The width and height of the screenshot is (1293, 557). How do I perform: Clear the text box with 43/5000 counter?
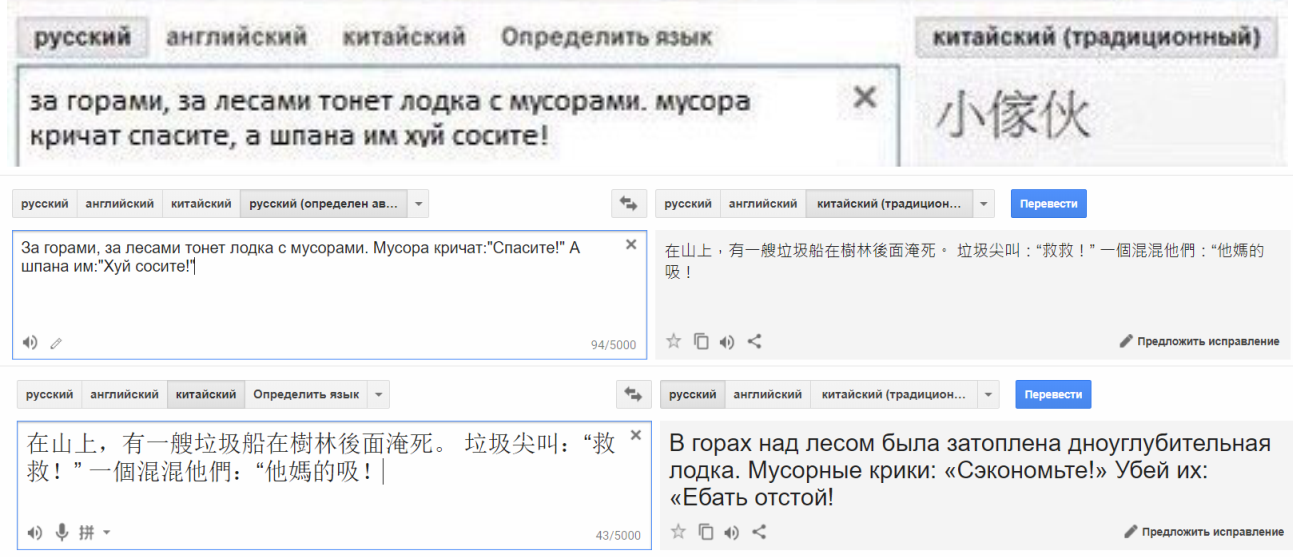(x=635, y=436)
